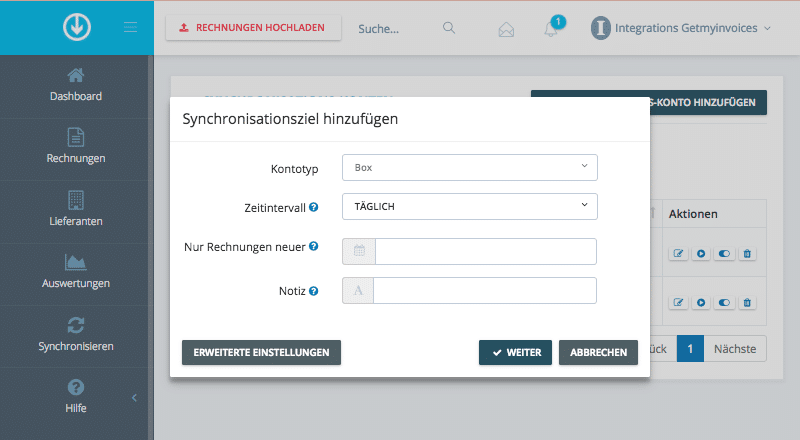Click the GetMyInvoices download logo
800x440 pixels.
(x=77, y=27)
